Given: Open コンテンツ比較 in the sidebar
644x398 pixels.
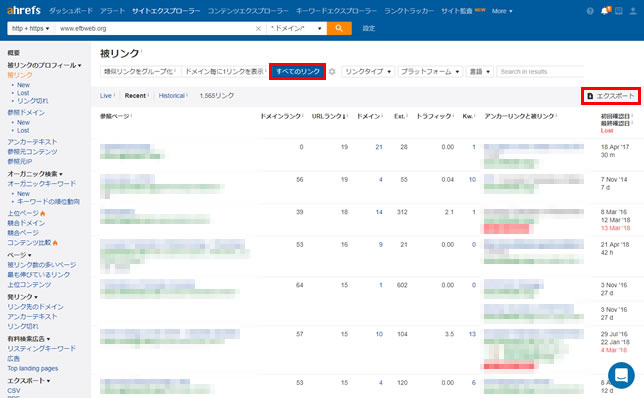Looking at the screenshot, I should (29, 243).
